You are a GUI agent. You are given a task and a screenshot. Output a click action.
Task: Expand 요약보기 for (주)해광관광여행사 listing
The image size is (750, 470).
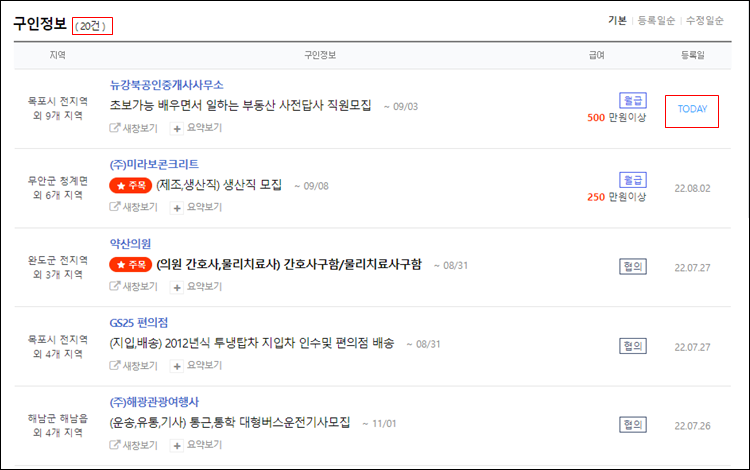point(197,445)
